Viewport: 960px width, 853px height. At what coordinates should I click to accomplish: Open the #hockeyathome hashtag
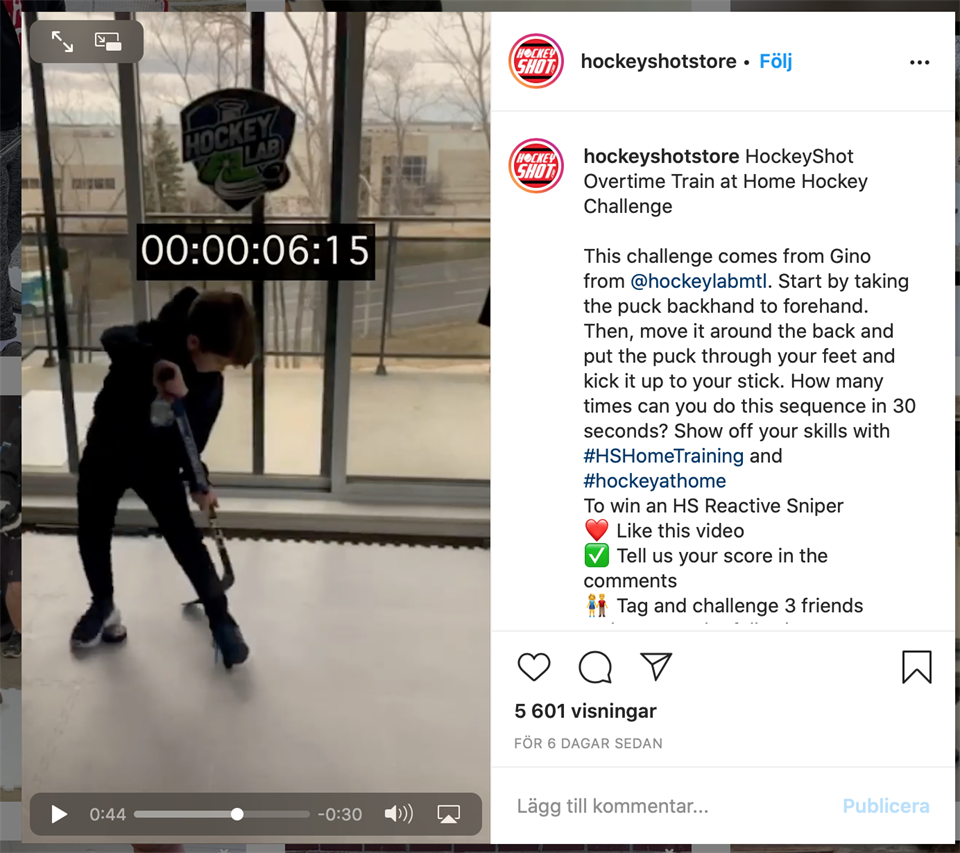[654, 481]
